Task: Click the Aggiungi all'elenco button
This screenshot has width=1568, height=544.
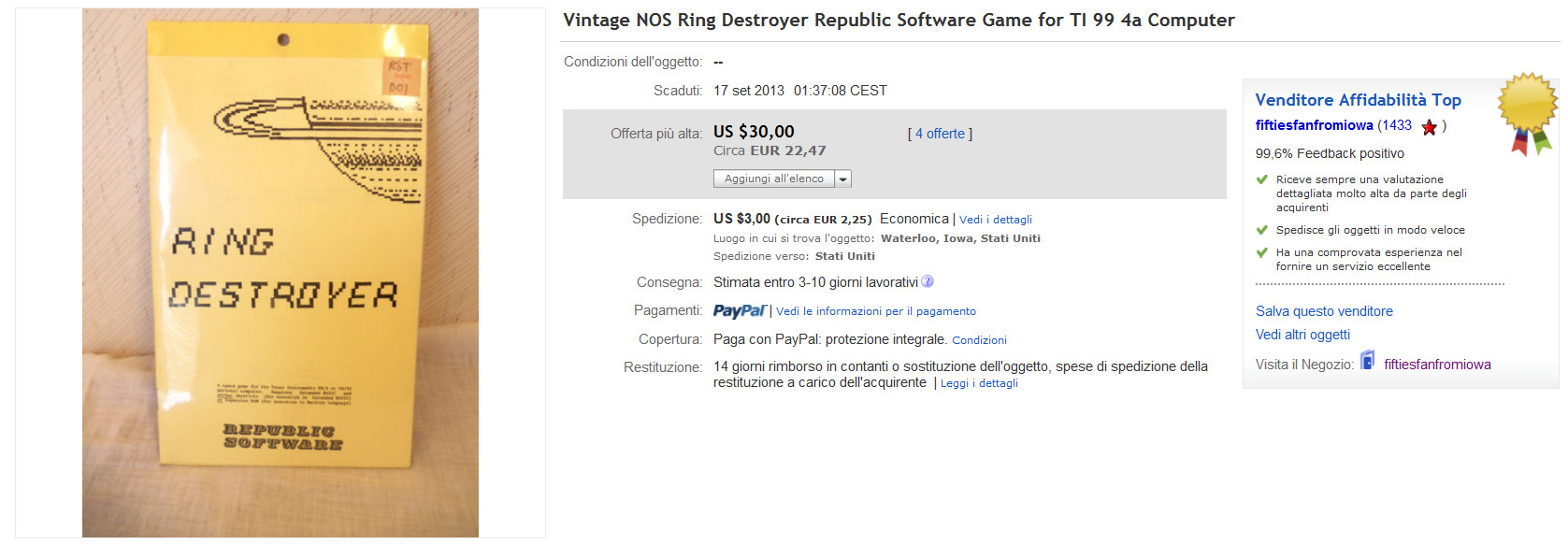Action: 773,179
